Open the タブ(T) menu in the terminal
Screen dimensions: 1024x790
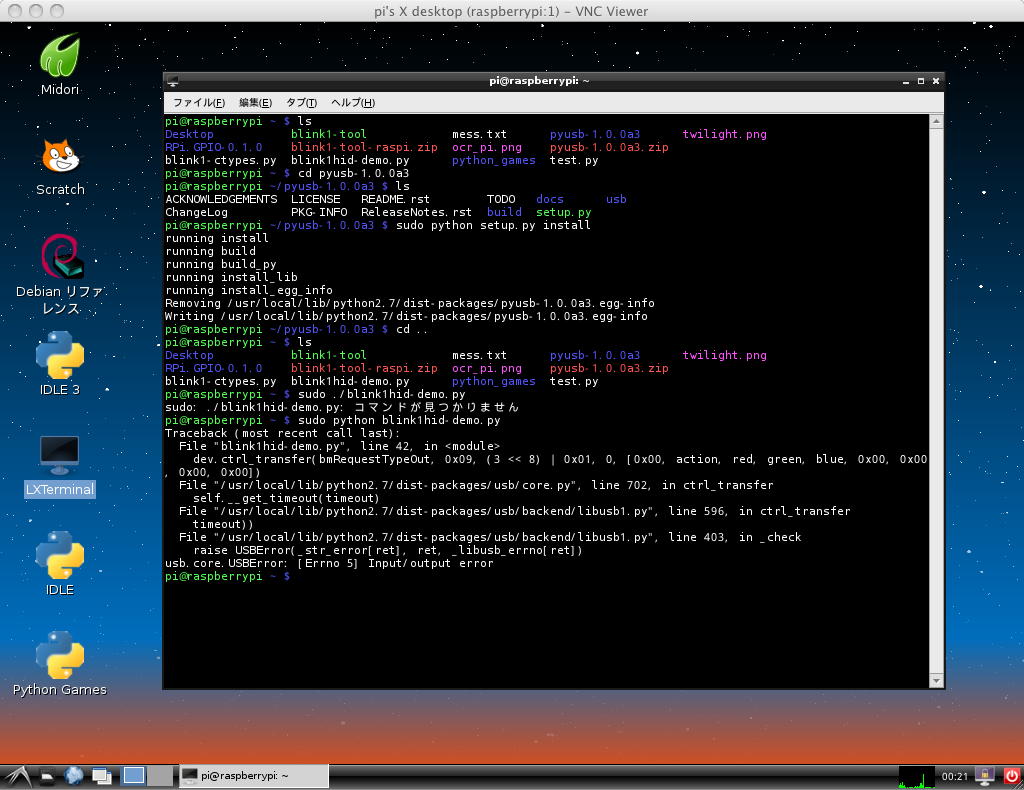pyautogui.click(x=301, y=103)
